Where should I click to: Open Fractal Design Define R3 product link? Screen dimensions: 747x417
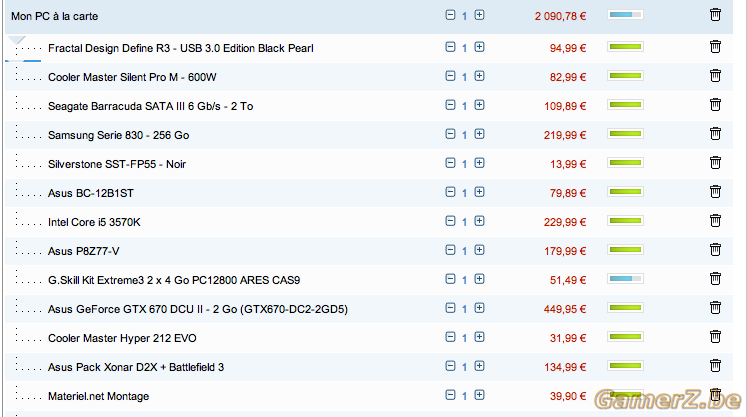(x=181, y=48)
